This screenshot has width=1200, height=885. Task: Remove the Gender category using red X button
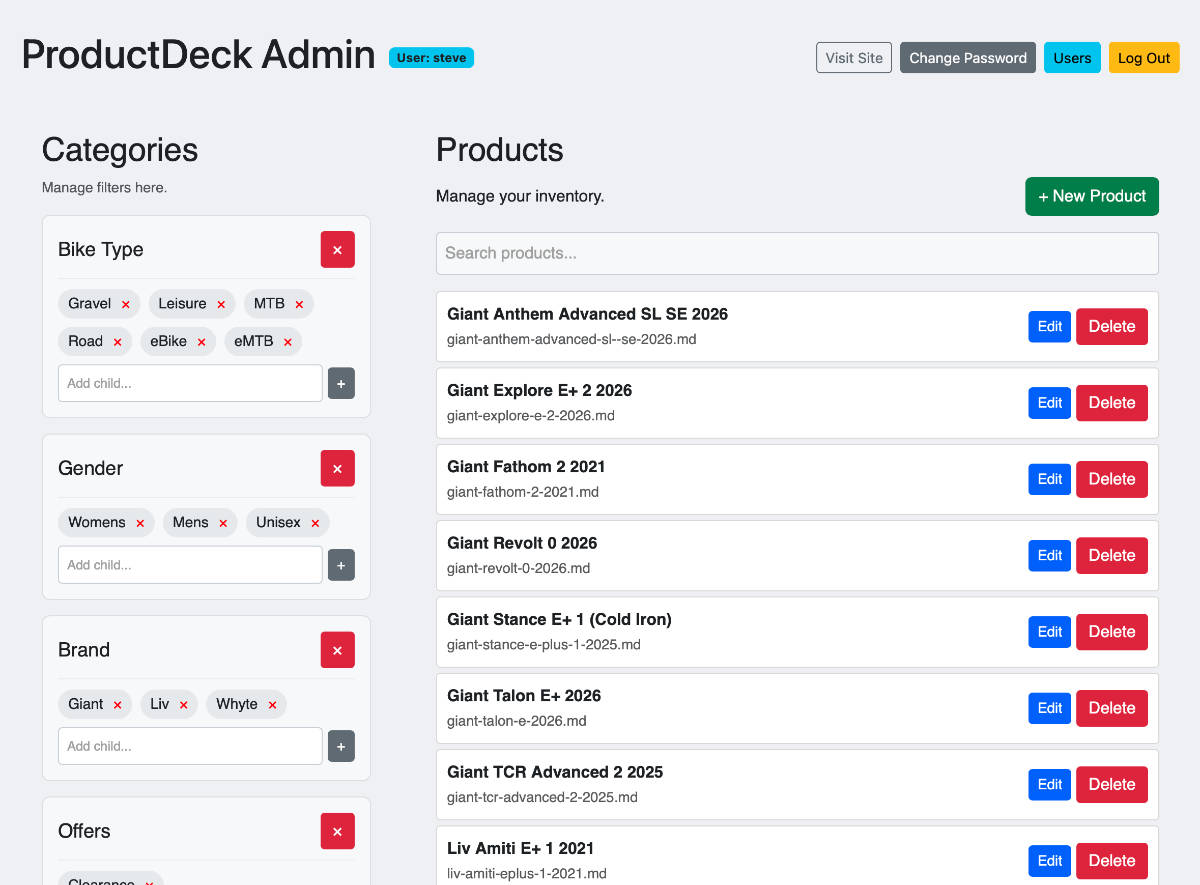click(x=337, y=468)
